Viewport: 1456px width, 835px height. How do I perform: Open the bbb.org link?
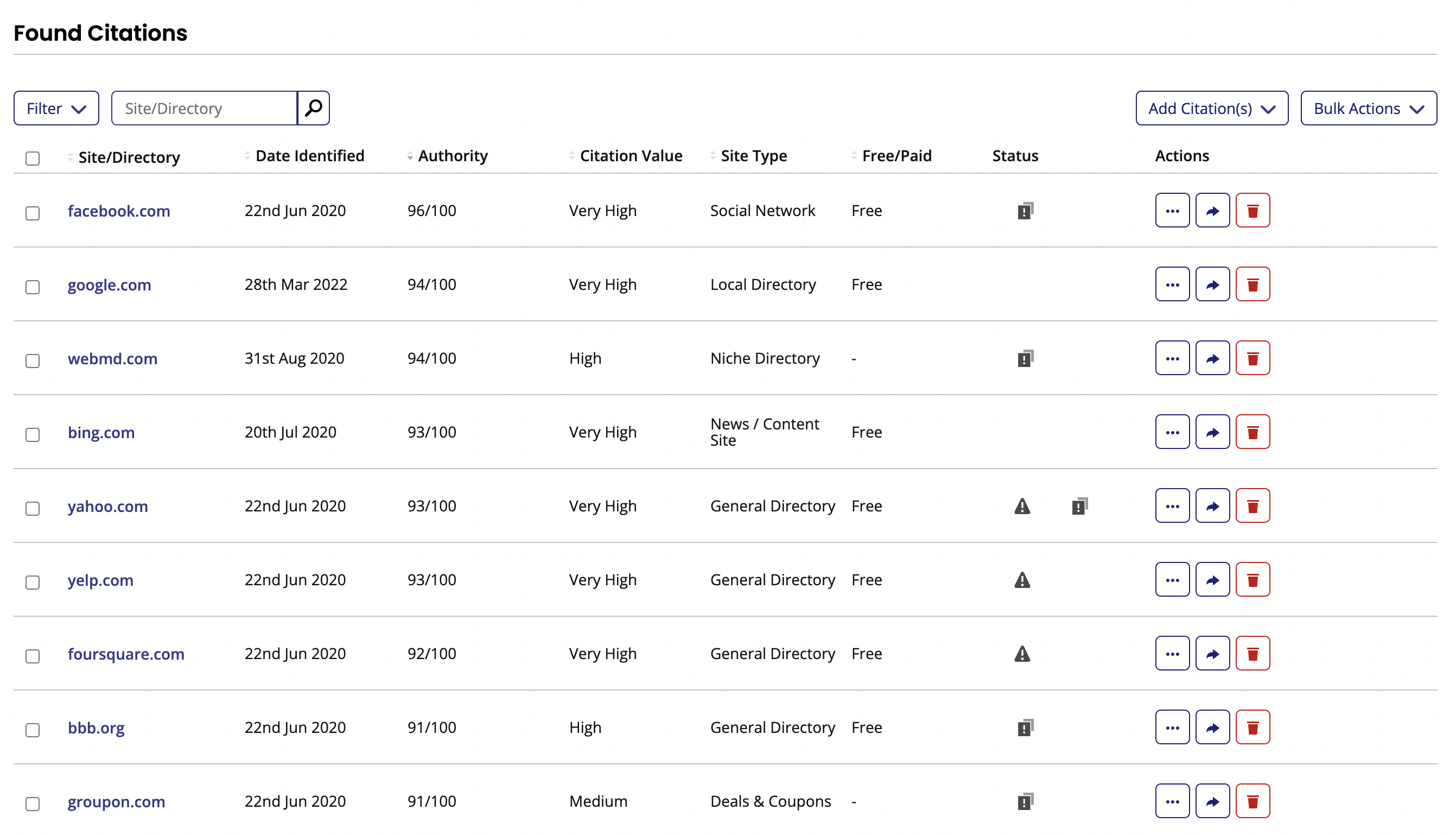coord(96,729)
